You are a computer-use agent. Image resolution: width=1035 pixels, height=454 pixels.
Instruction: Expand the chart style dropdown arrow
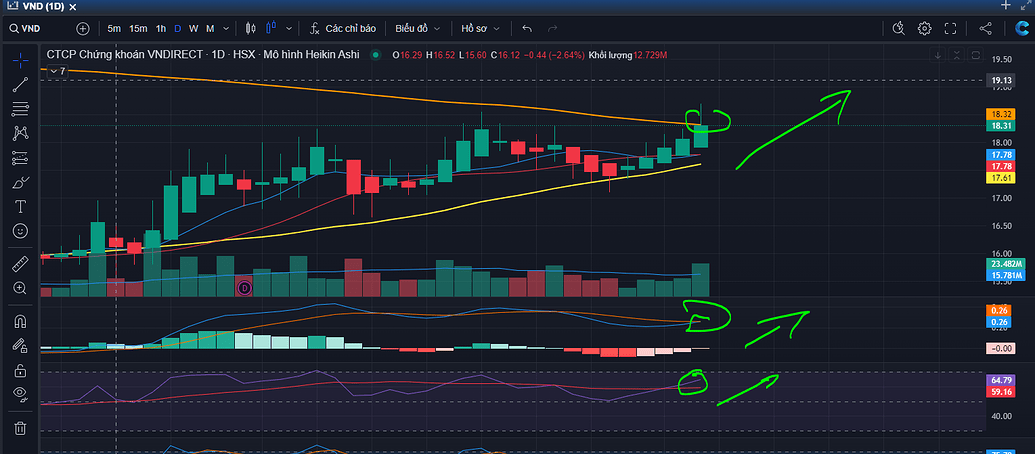(x=289, y=28)
